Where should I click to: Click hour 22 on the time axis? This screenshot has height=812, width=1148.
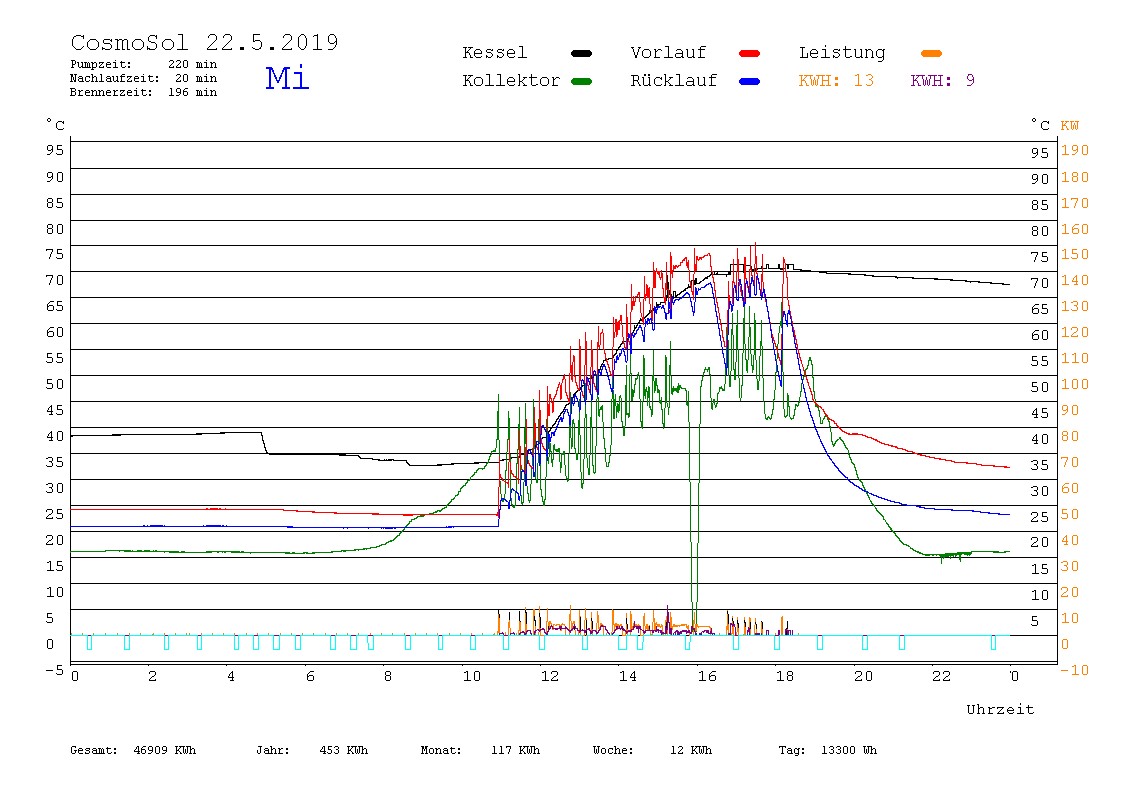[942, 677]
